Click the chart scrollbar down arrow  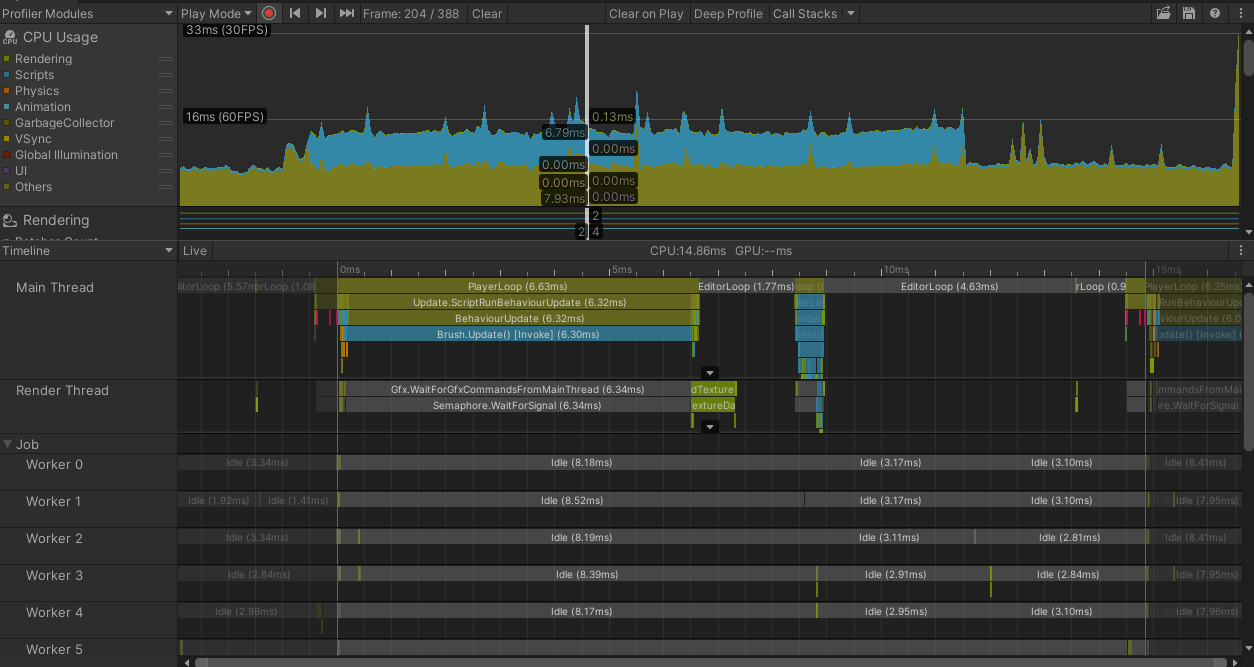point(1248,231)
